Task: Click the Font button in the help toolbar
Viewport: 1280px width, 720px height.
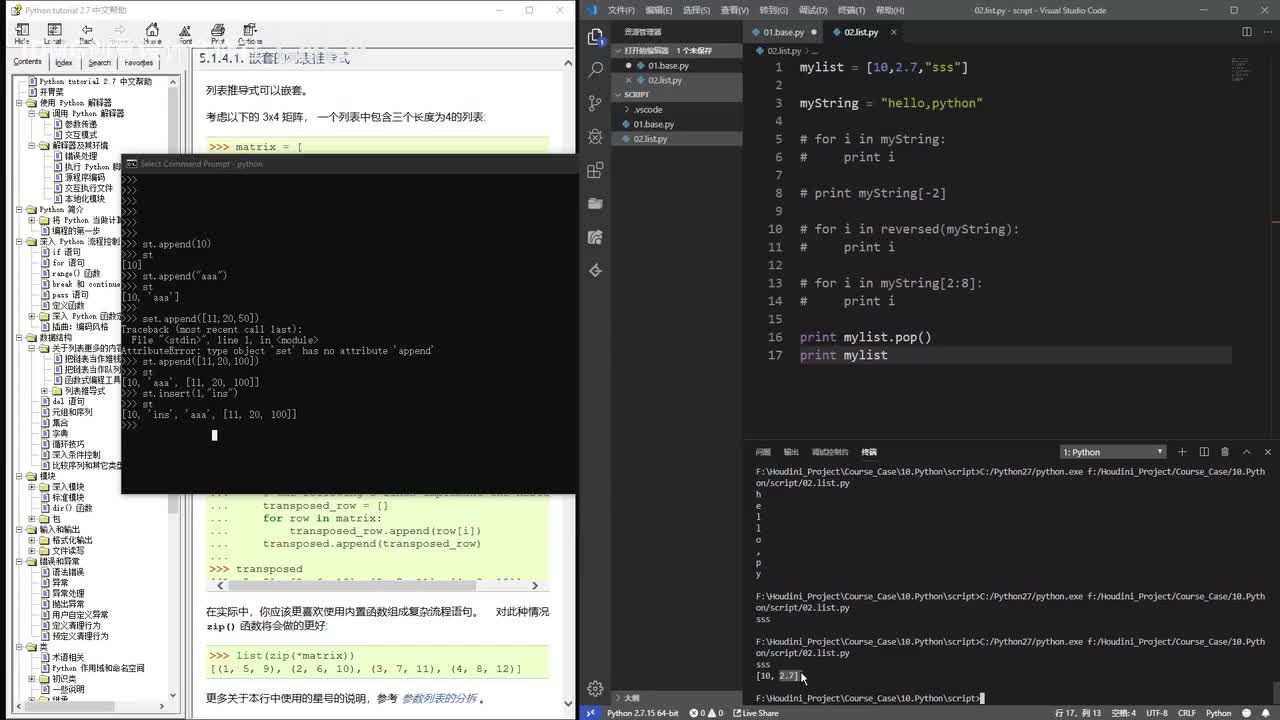Action: coord(185,34)
